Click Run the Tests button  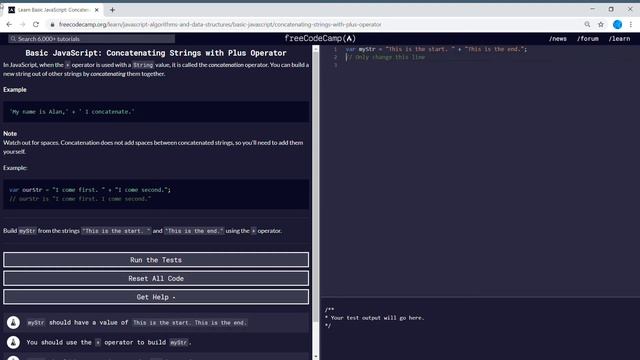156,260
